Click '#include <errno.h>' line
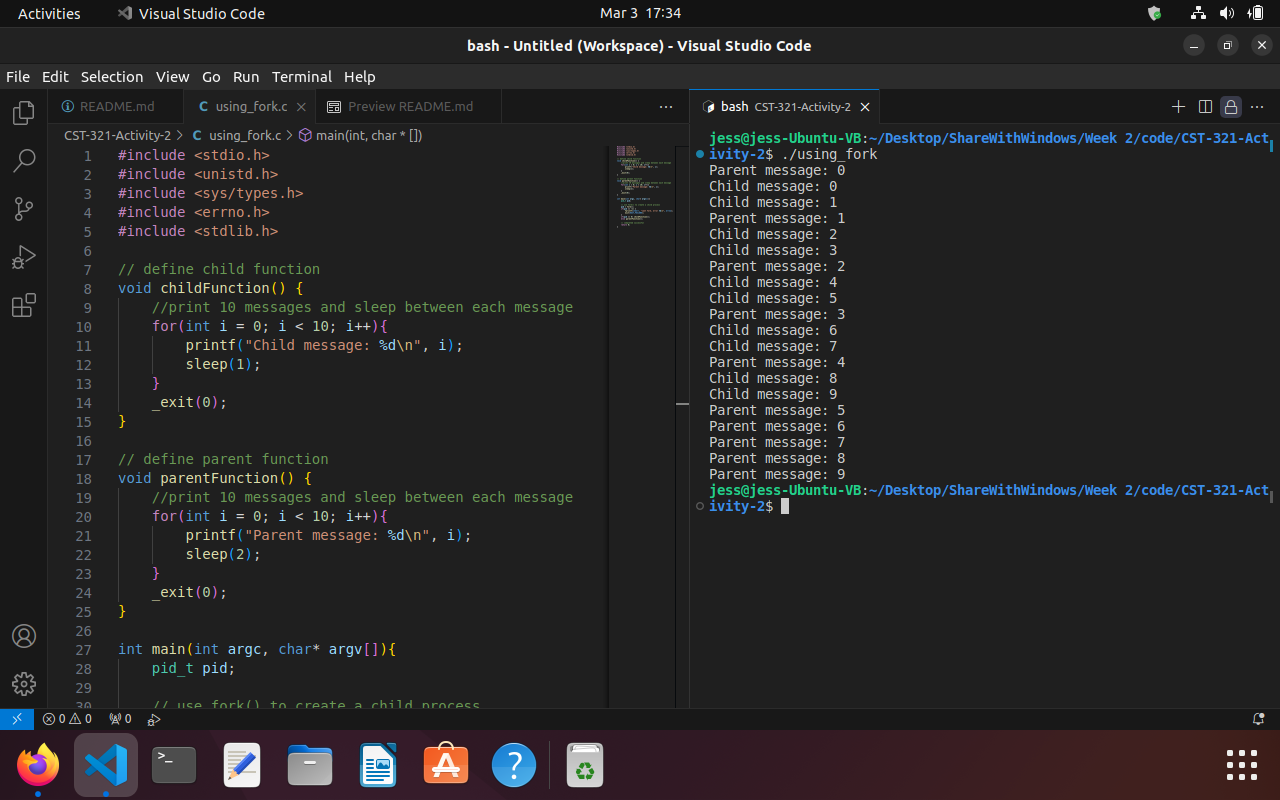1280x800 pixels. pyautogui.click(x=194, y=212)
